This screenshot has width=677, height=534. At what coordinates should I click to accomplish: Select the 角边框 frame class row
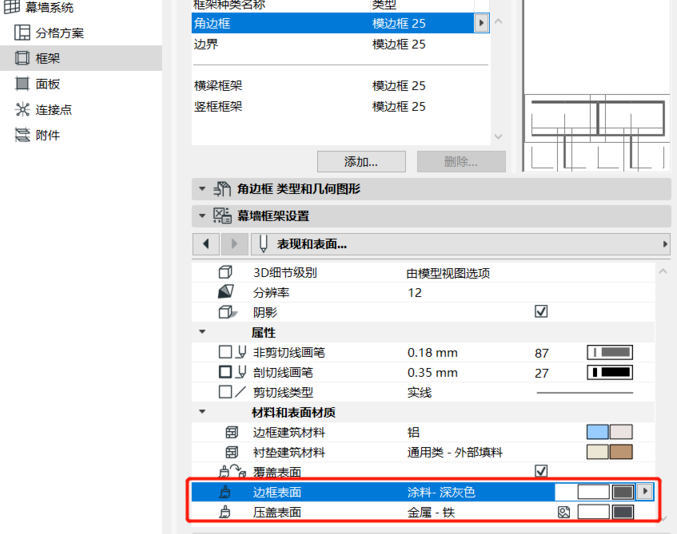(x=333, y=23)
